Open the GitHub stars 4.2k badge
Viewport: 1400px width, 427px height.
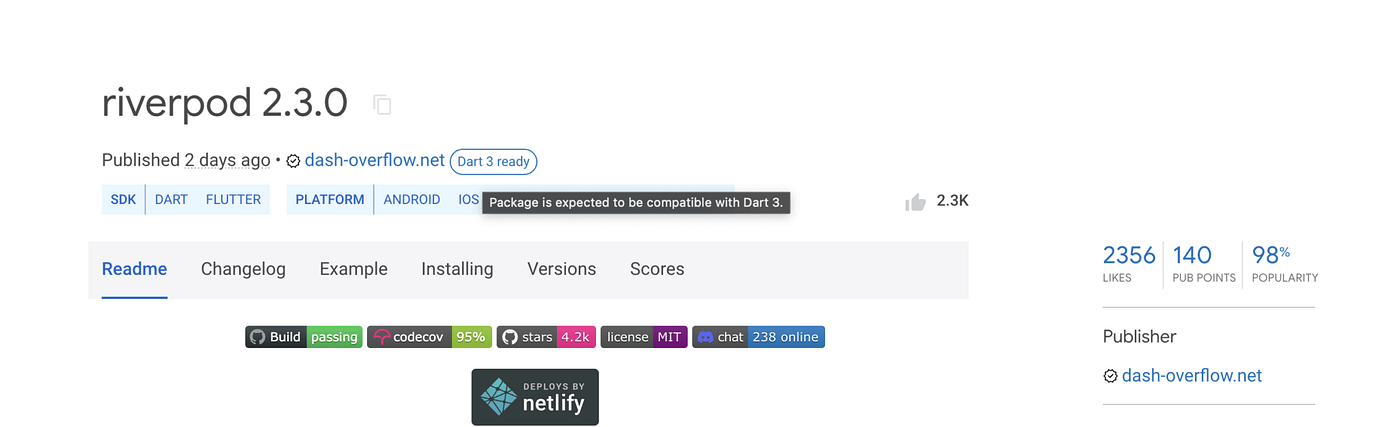click(x=546, y=337)
